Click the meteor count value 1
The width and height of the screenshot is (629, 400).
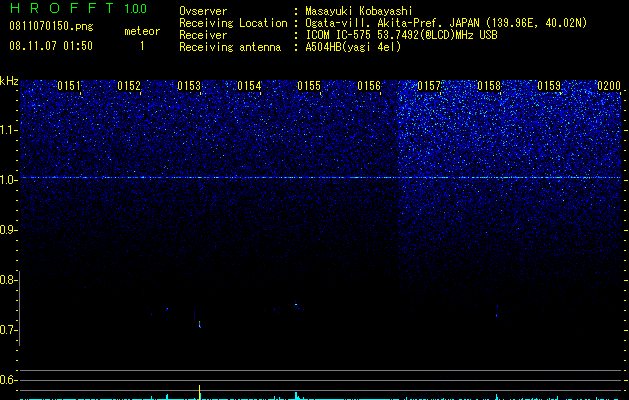[142, 46]
